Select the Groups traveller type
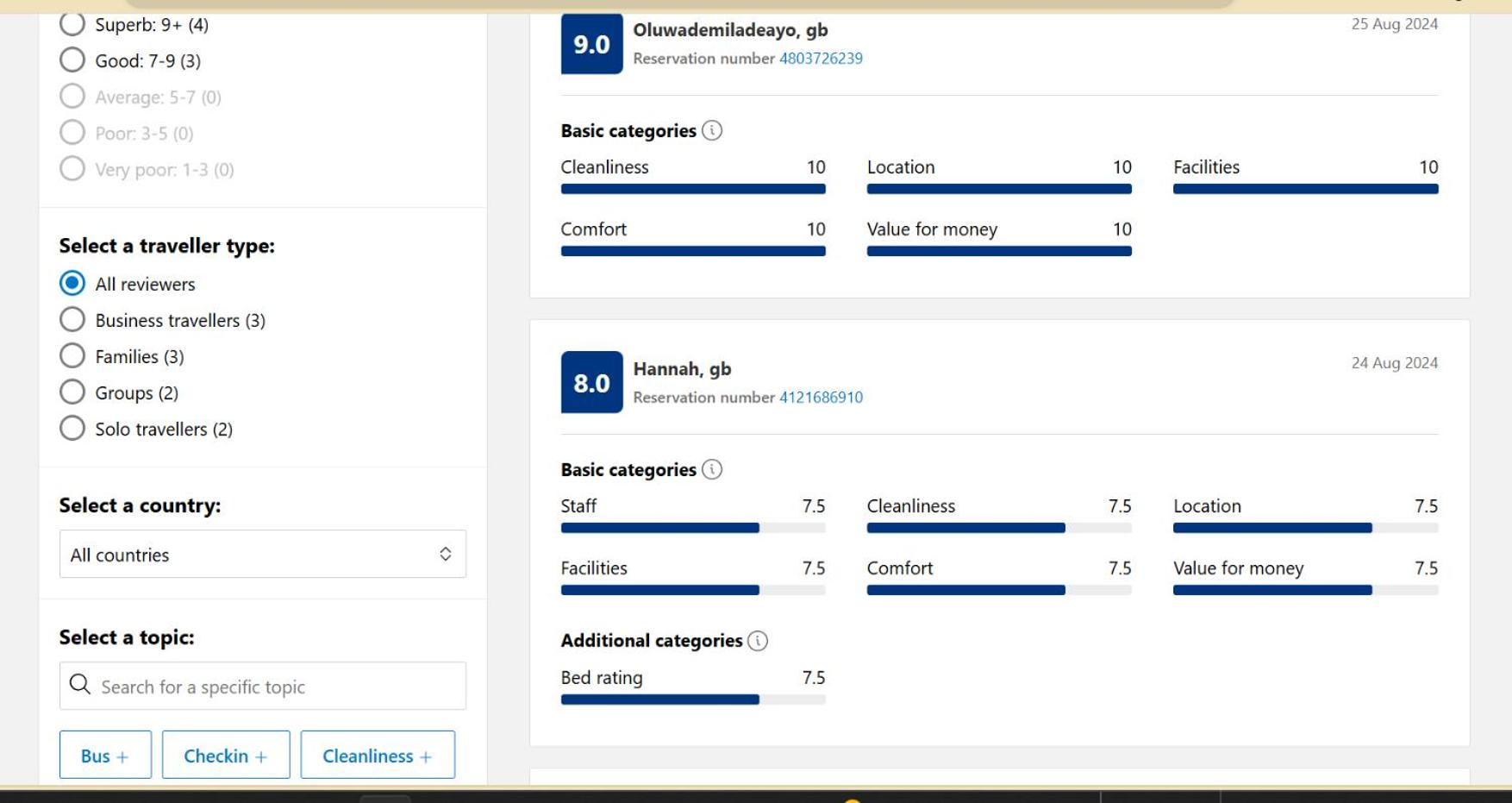Screen dimensions: 1512x803 click(x=72, y=392)
